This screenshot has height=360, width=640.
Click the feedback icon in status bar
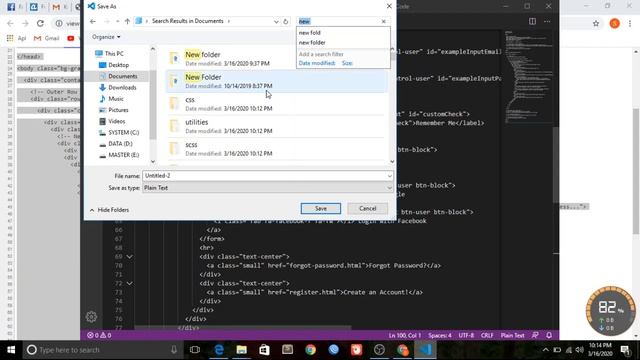pos(535,335)
